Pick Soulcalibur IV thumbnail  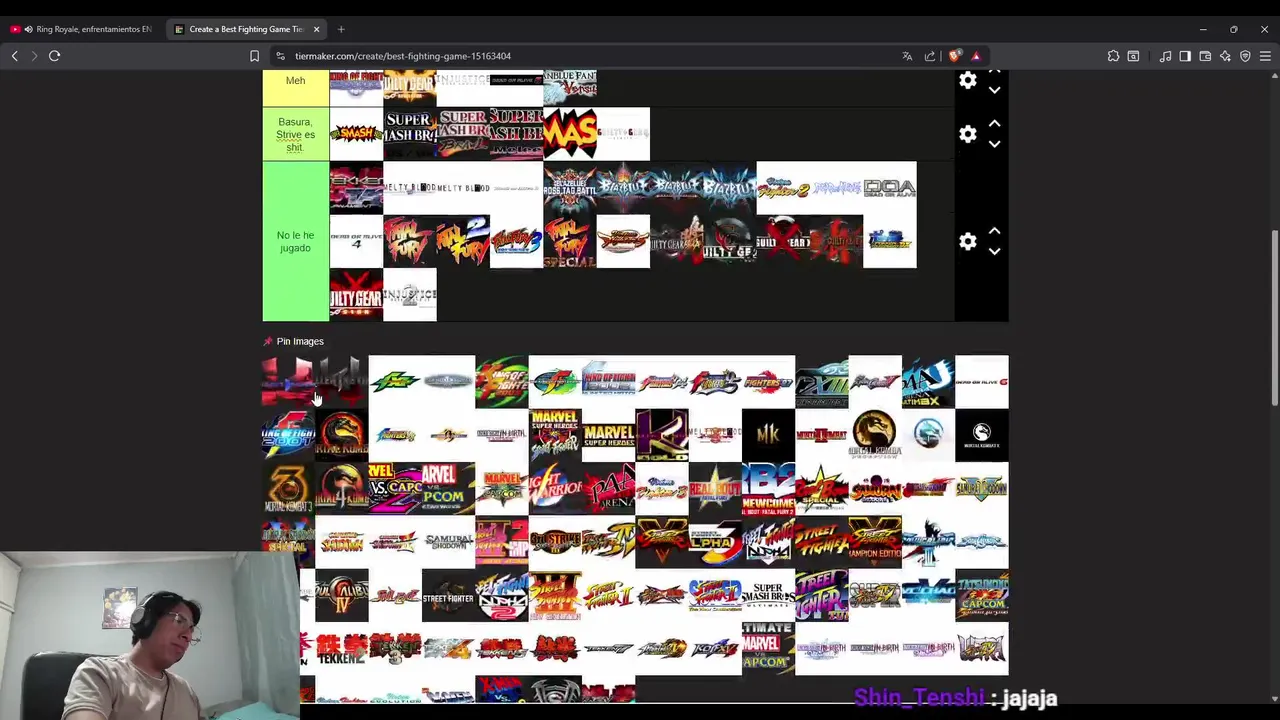point(341,595)
